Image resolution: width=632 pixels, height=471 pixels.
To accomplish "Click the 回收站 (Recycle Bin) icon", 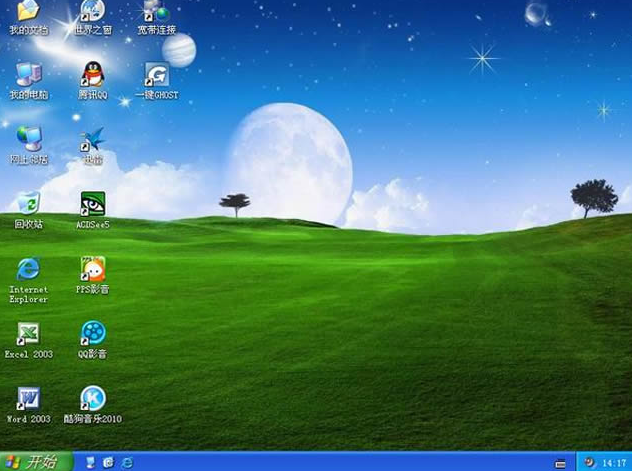I will point(28,204).
